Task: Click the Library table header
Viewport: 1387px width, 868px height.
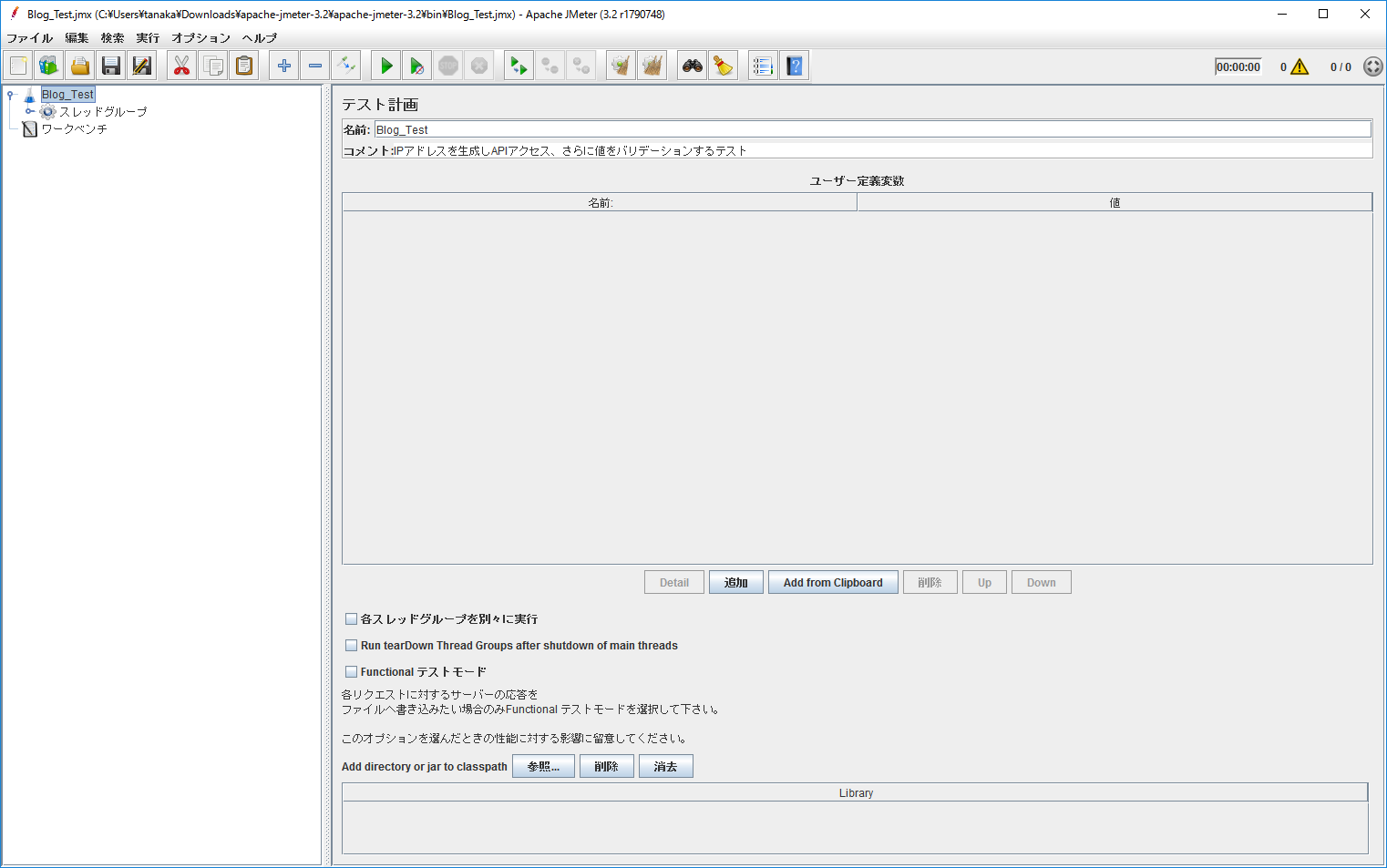Action: click(855, 792)
